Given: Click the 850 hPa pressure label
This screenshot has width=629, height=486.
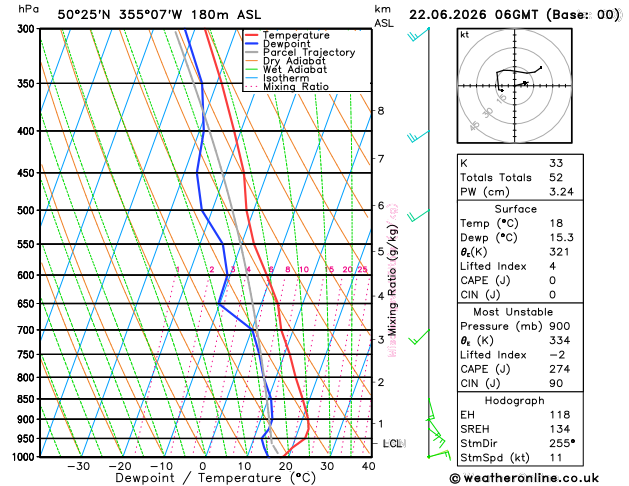Looking at the screenshot, I should (28, 399).
